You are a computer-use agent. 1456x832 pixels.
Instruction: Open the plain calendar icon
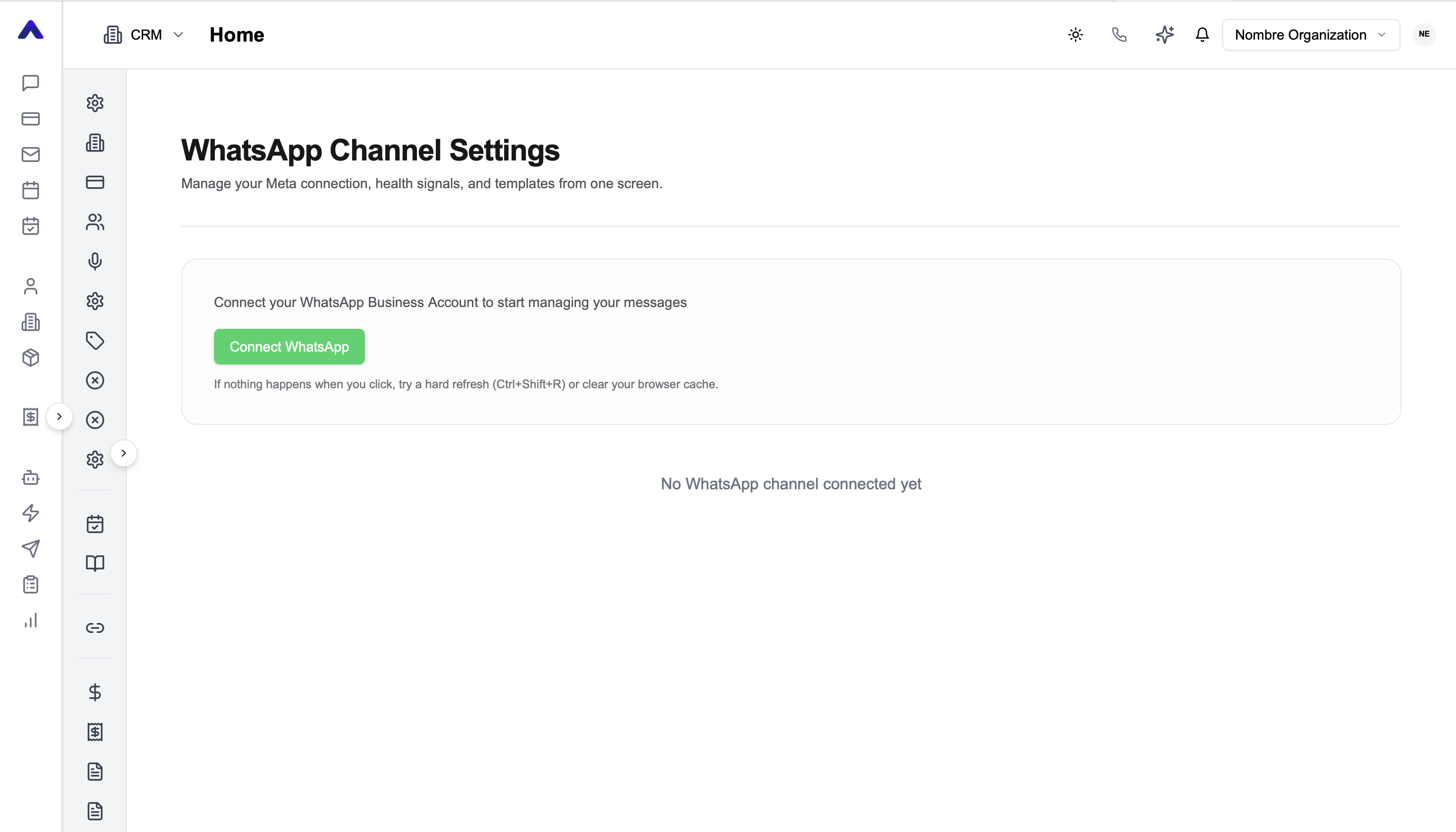(x=31, y=190)
